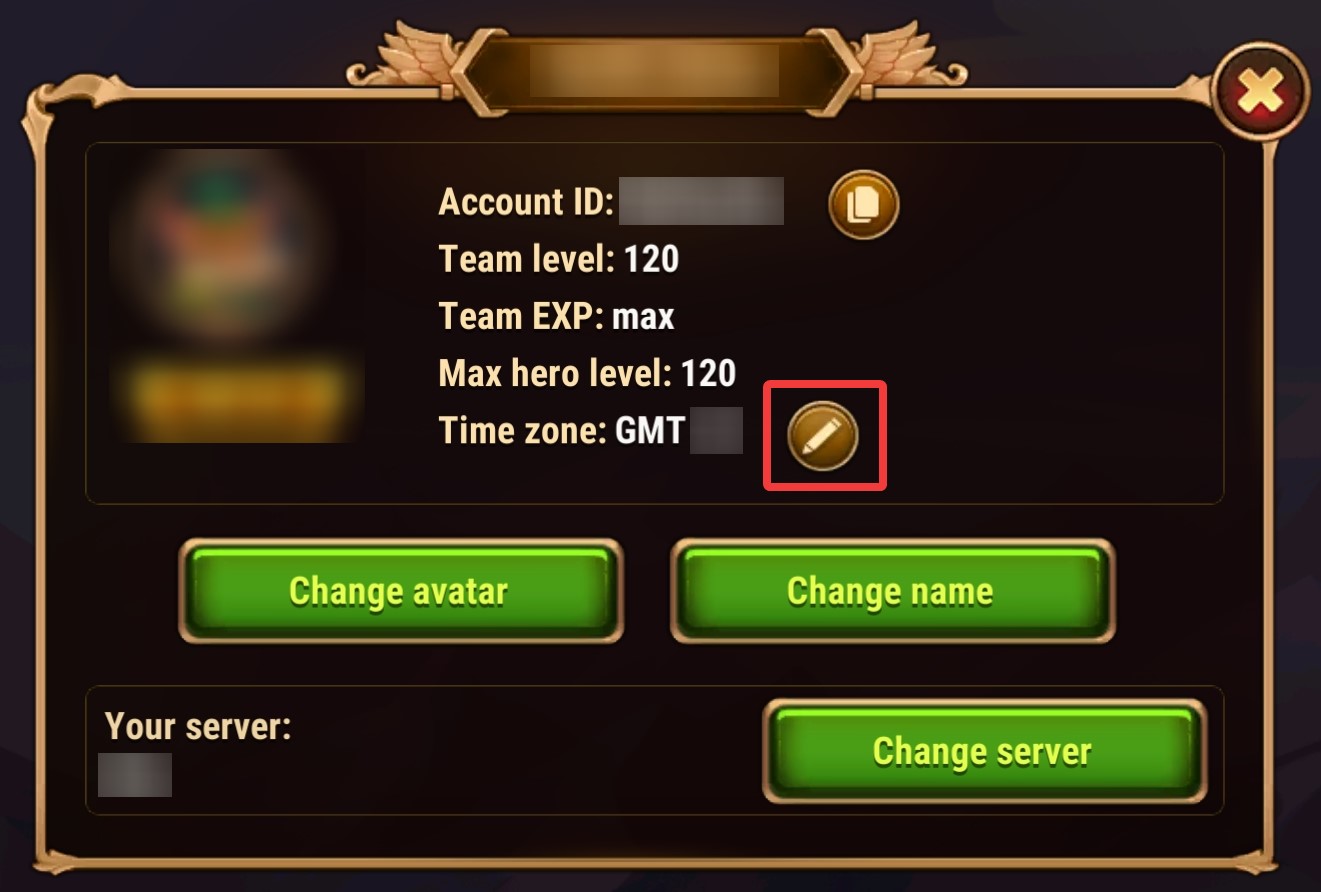Click the Max hero level 120 text
The width and height of the screenshot is (1321, 892).
coord(587,374)
